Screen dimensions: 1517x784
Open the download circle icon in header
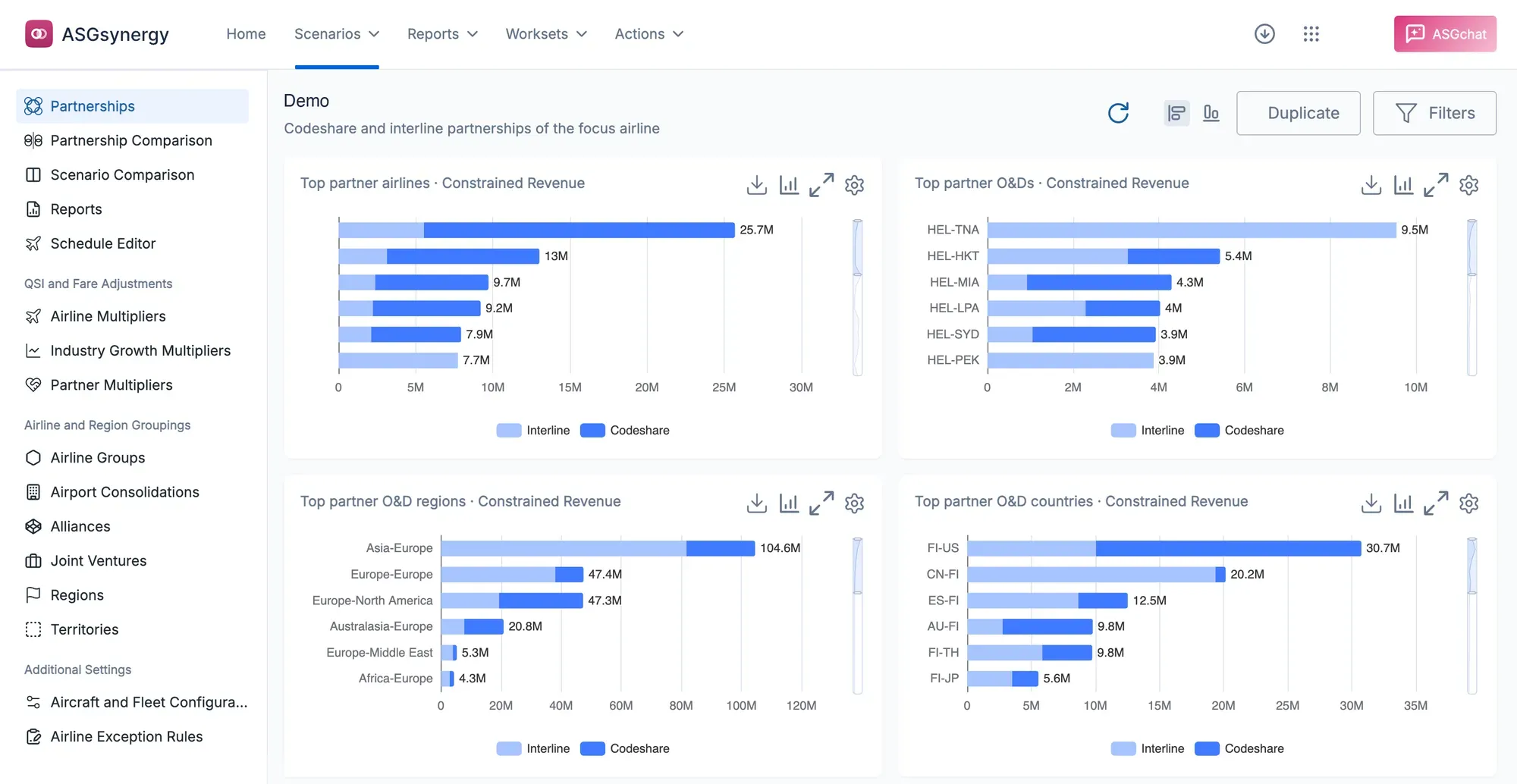1264,34
